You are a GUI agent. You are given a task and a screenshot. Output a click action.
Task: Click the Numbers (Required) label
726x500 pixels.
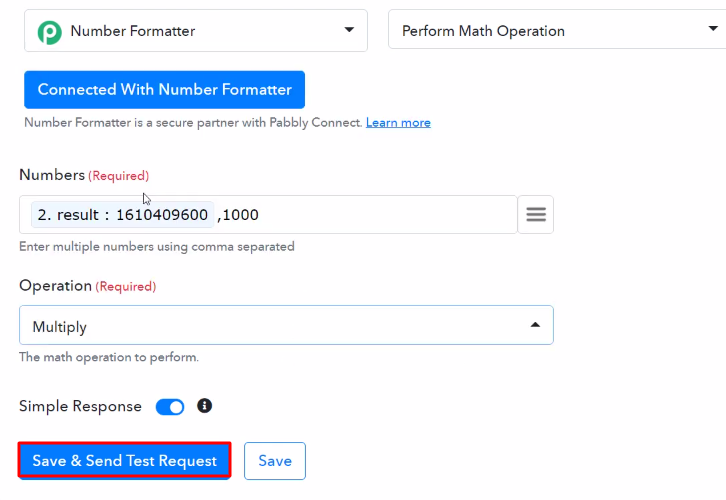[84, 175]
